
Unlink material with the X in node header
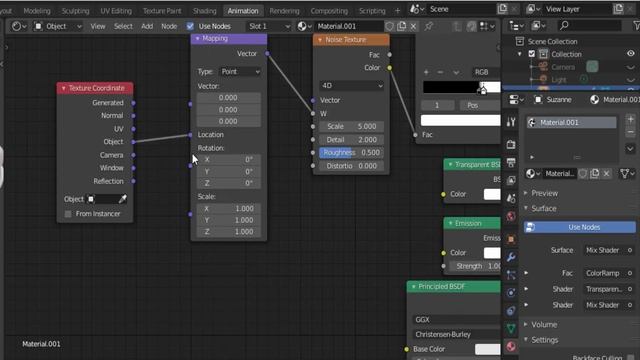point(413,27)
